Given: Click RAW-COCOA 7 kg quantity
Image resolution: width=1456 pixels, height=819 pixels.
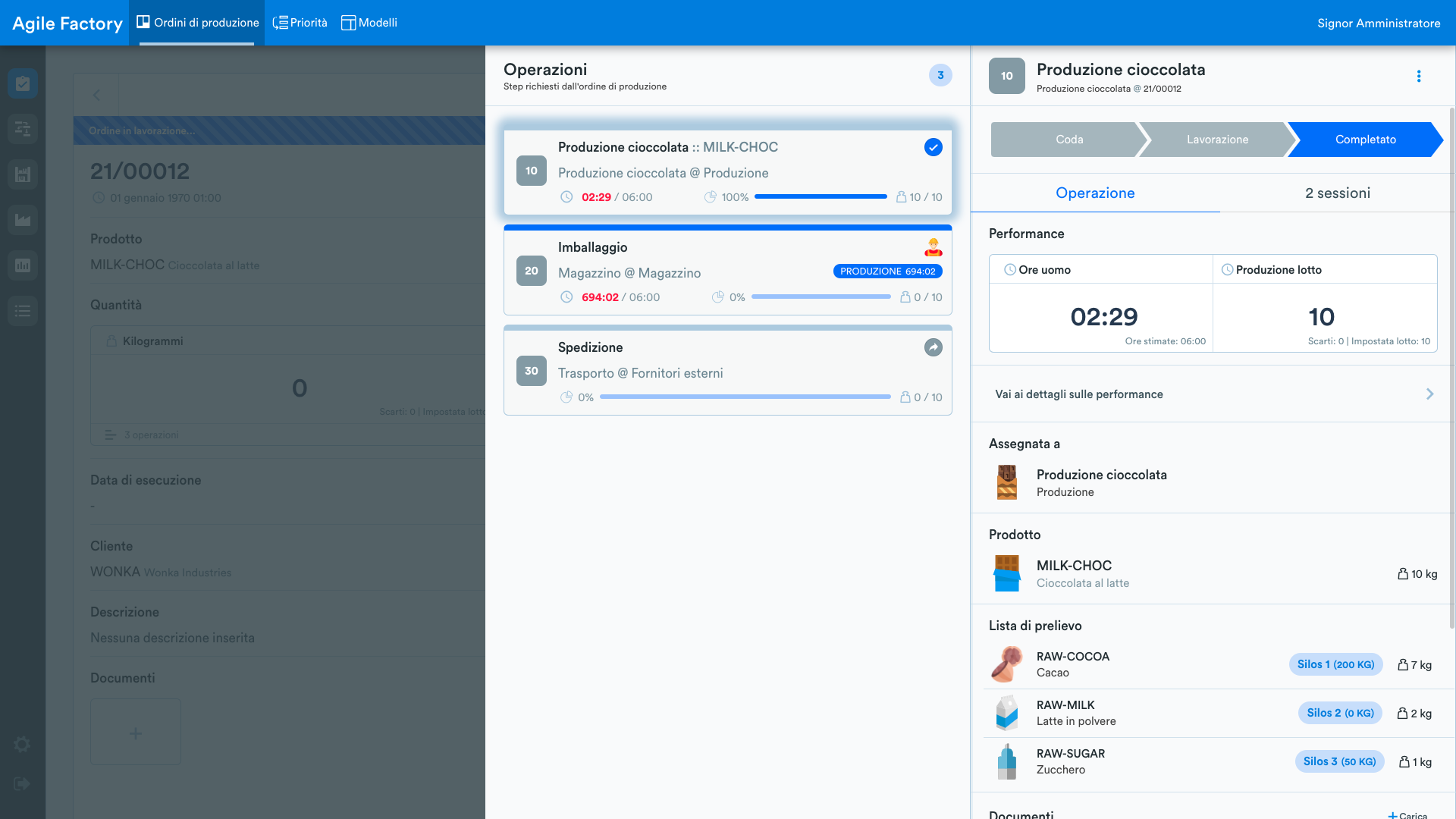Looking at the screenshot, I should pos(1414,665).
